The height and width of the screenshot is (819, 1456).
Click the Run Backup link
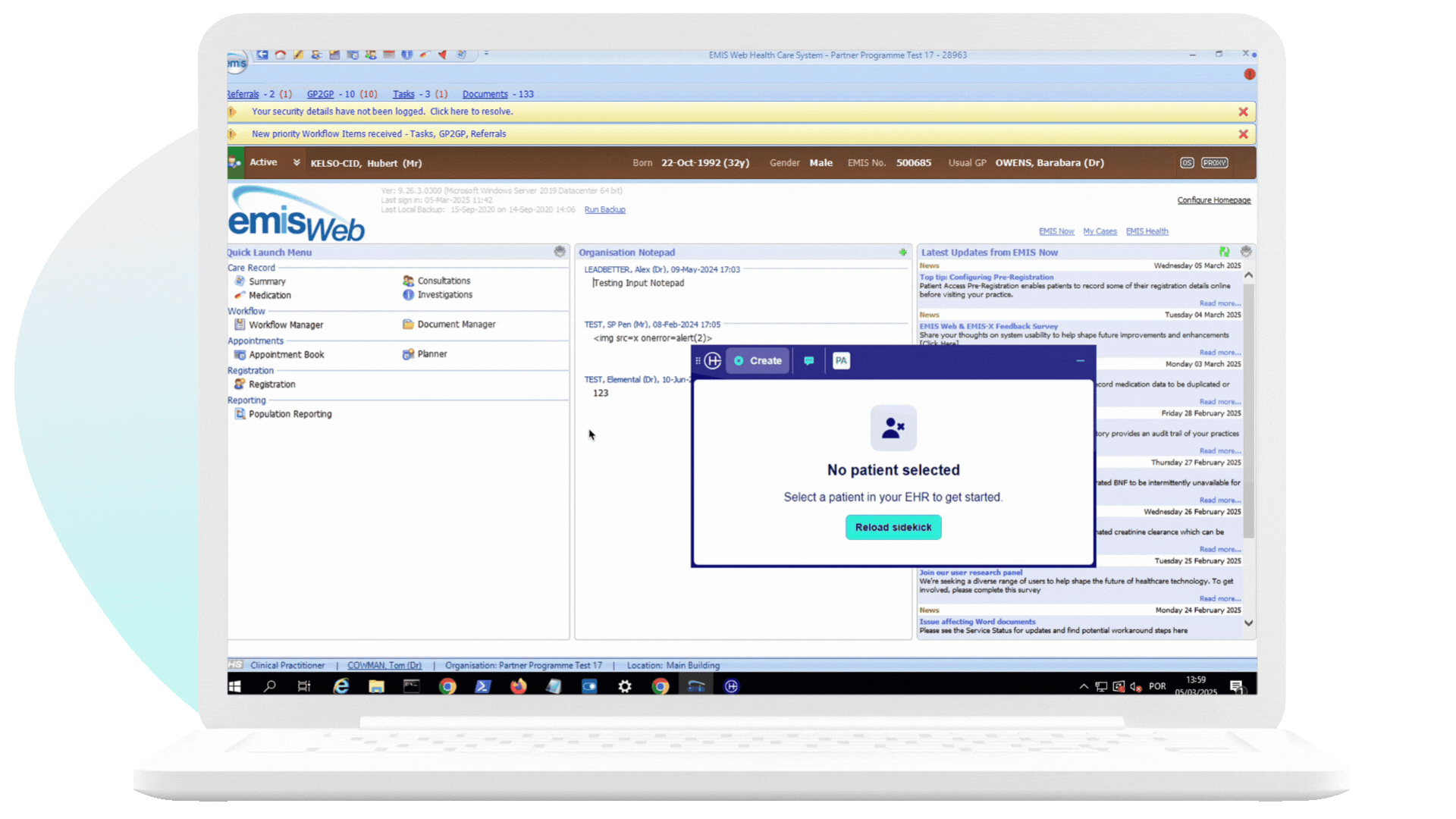[604, 210]
